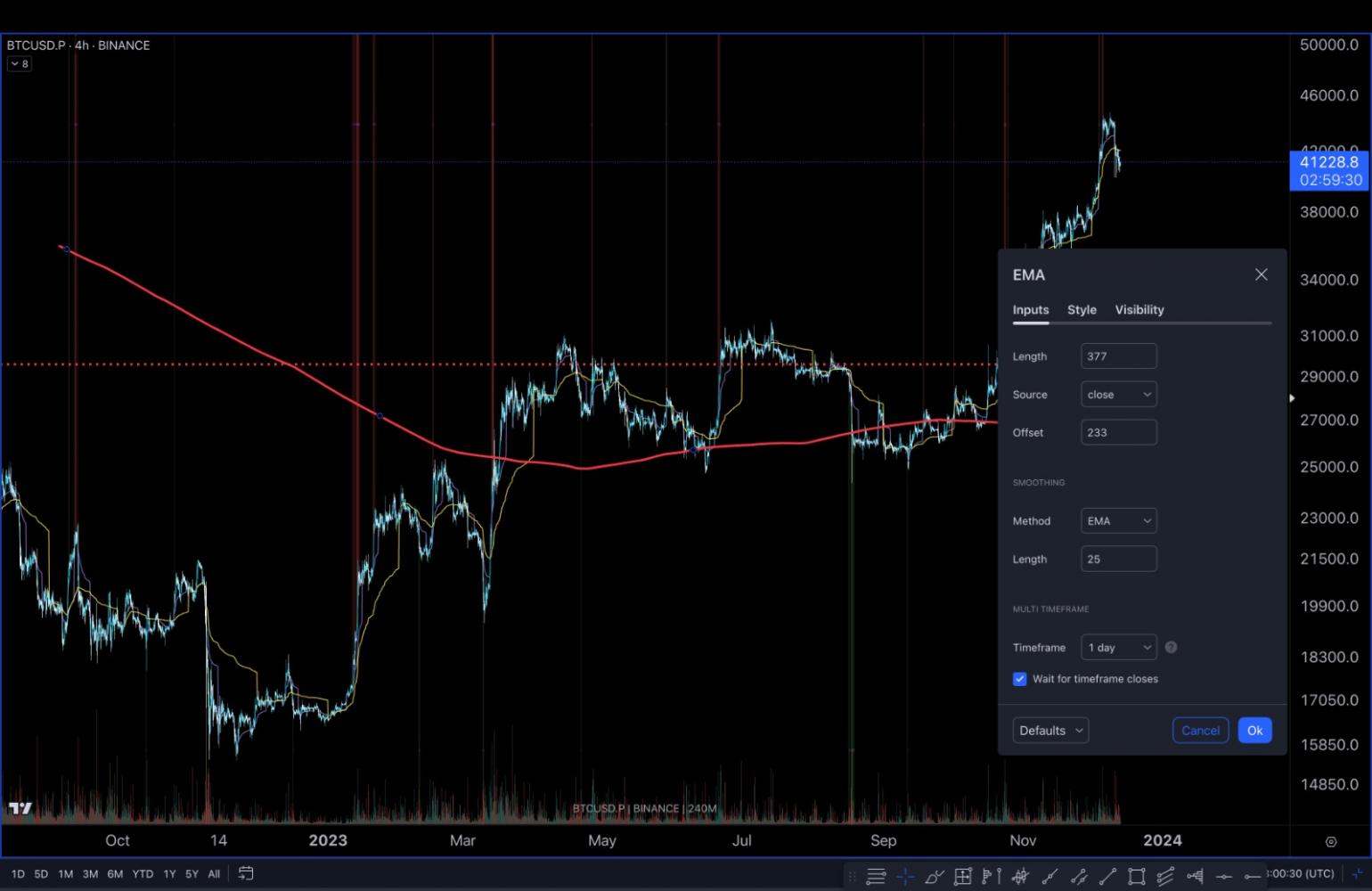1372x891 pixels.
Task: Set chart range to 1M
Action: (x=66, y=874)
